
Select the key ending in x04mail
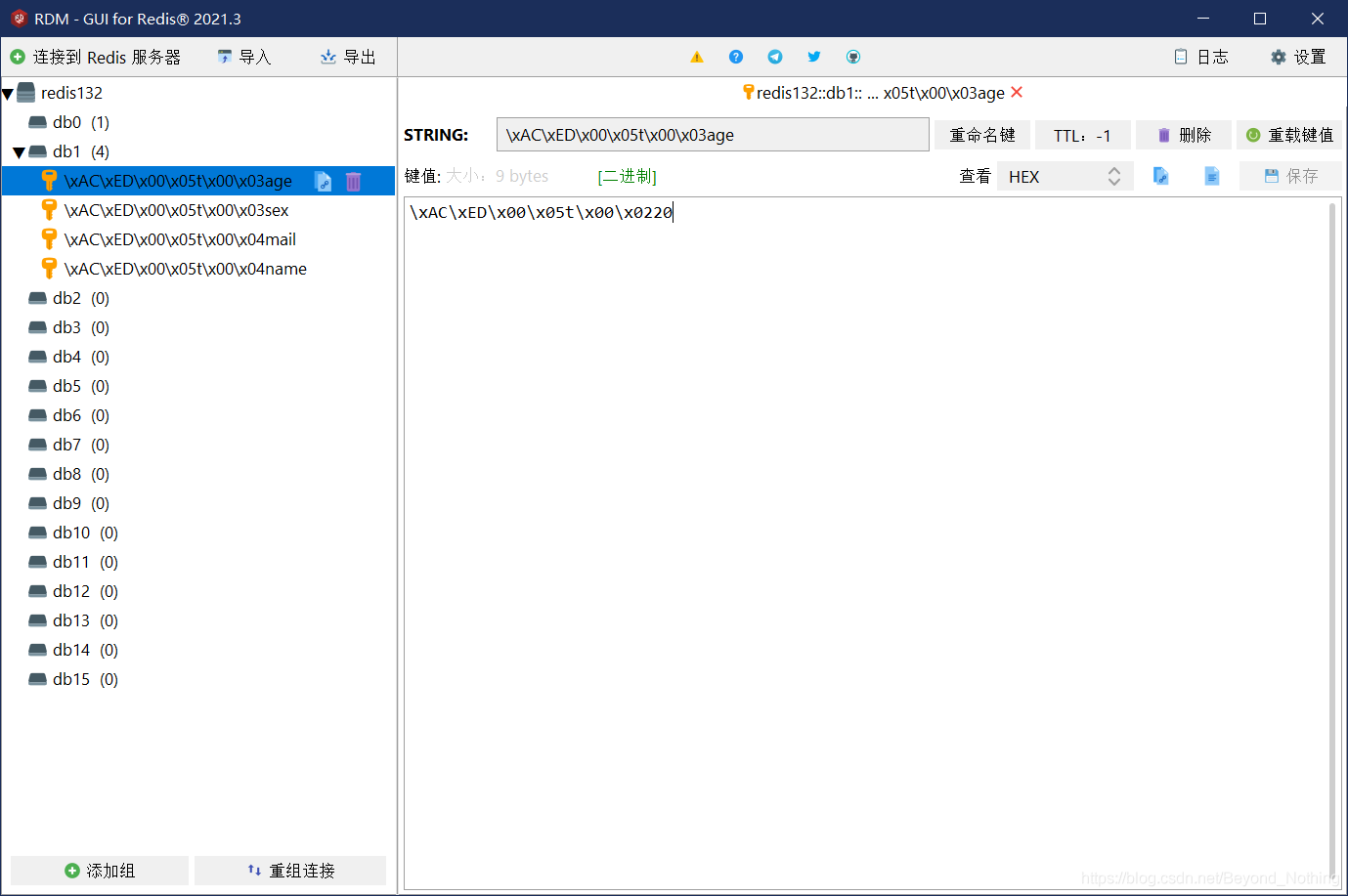pos(180,239)
